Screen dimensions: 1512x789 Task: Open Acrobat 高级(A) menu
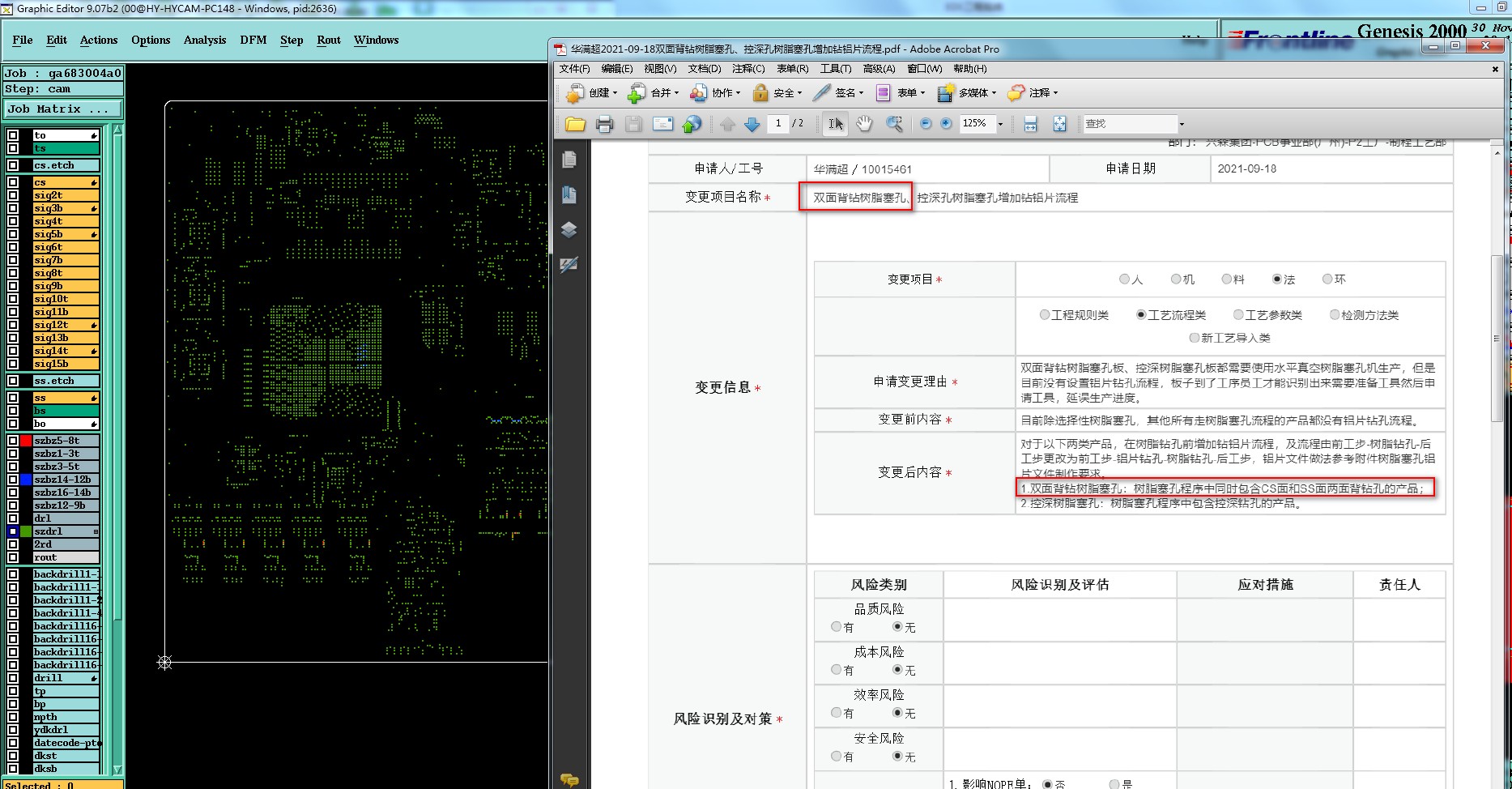click(x=879, y=69)
